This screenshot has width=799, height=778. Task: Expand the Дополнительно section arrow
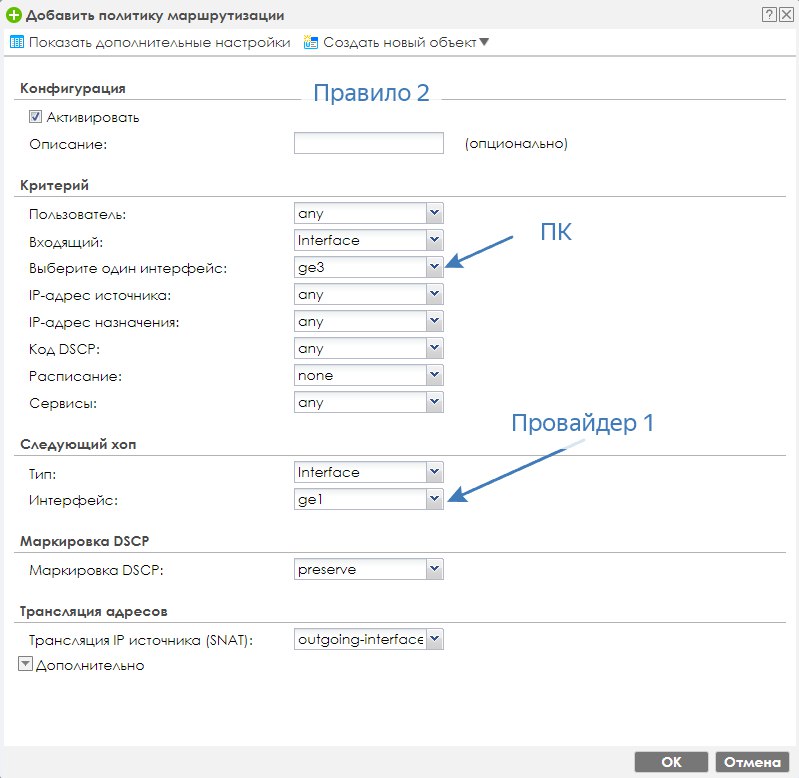(x=25, y=664)
